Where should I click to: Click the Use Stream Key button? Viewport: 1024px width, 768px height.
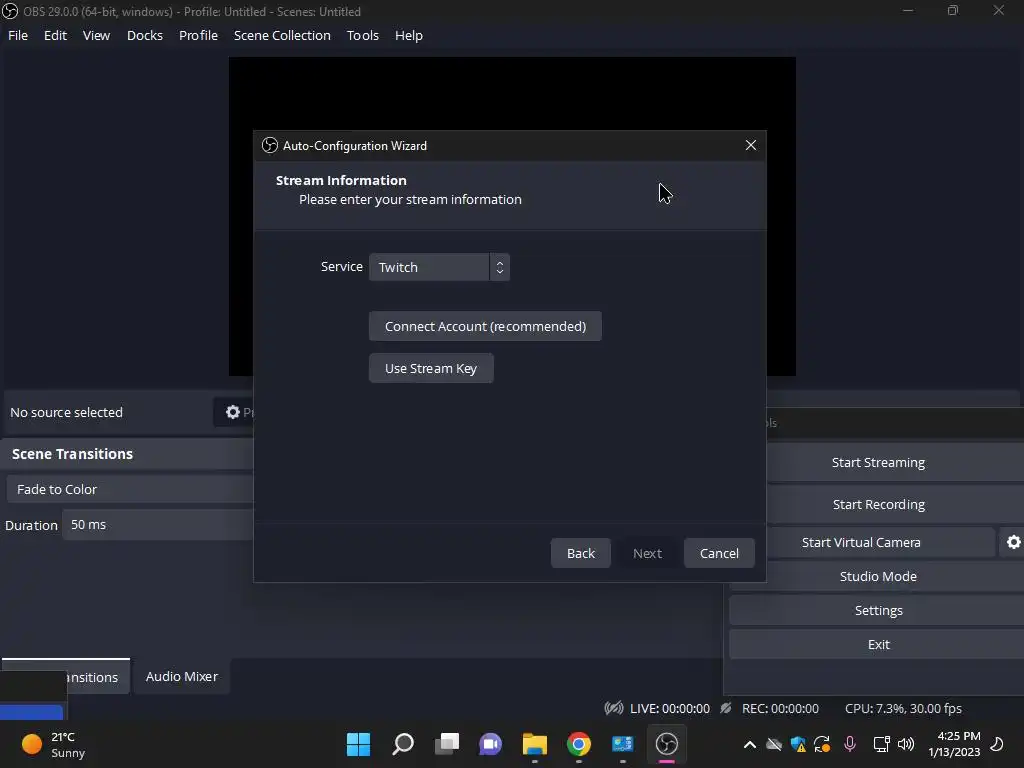[431, 368]
